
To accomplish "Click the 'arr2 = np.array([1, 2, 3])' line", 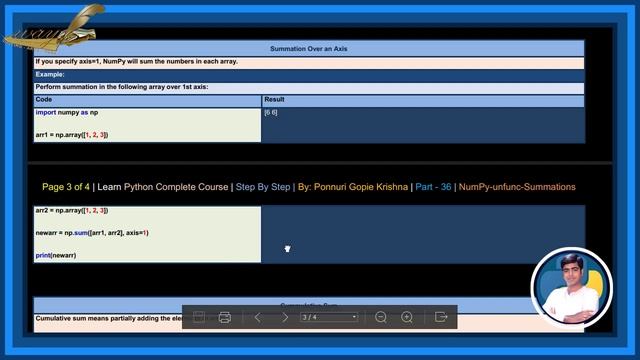I will [72, 211].
